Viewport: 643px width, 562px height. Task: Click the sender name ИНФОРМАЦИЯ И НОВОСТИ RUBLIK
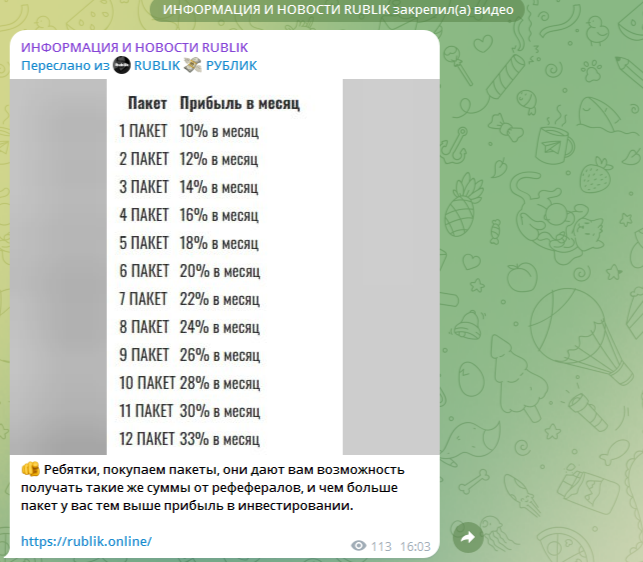135,47
